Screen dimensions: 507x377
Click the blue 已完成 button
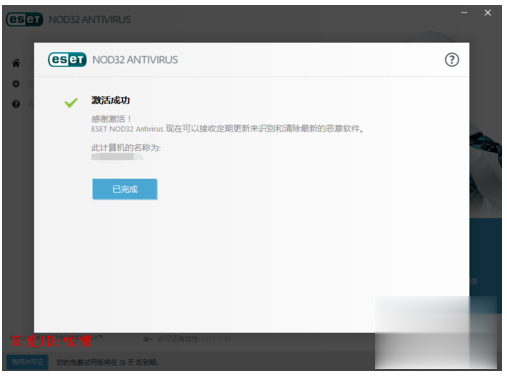coord(125,189)
